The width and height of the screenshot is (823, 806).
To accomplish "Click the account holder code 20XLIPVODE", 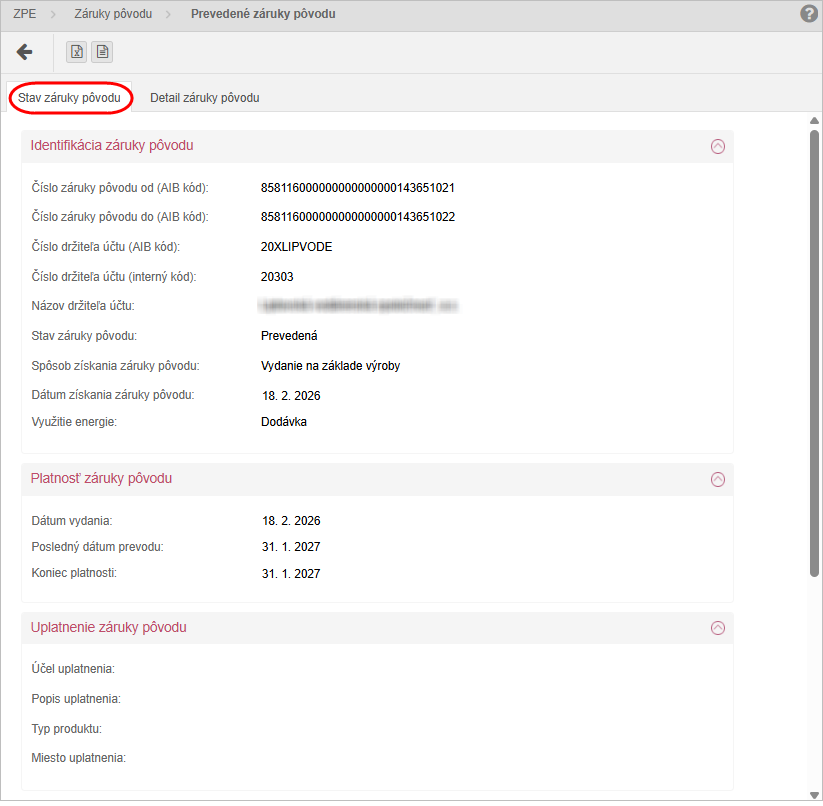I will (296, 247).
